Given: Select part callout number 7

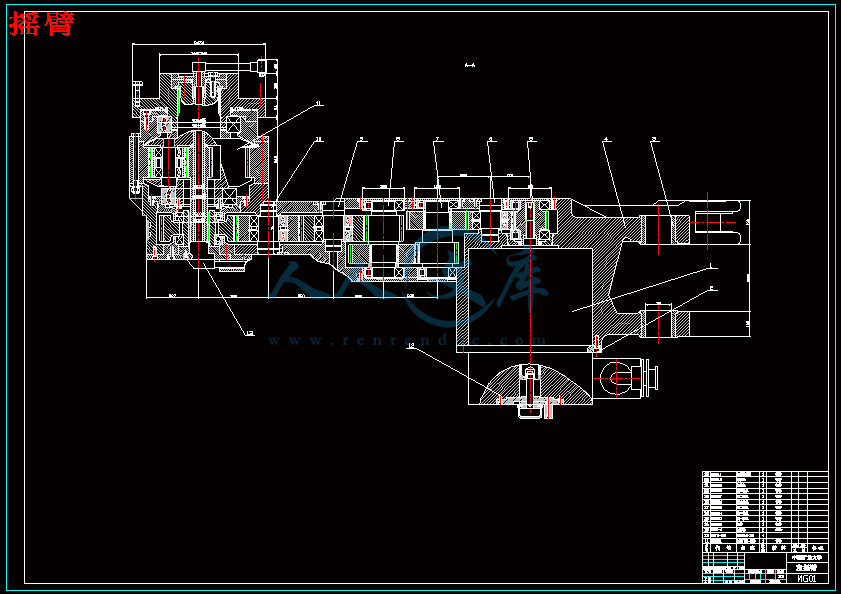Looking at the screenshot, I should pyautogui.click(x=437, y=140).
